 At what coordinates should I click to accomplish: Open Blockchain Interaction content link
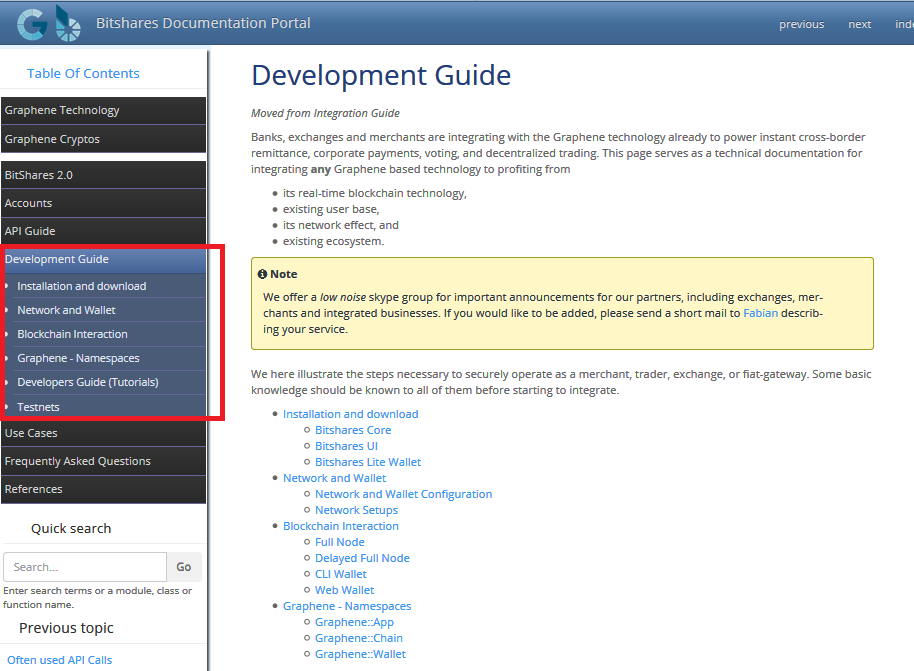(340, 526)
